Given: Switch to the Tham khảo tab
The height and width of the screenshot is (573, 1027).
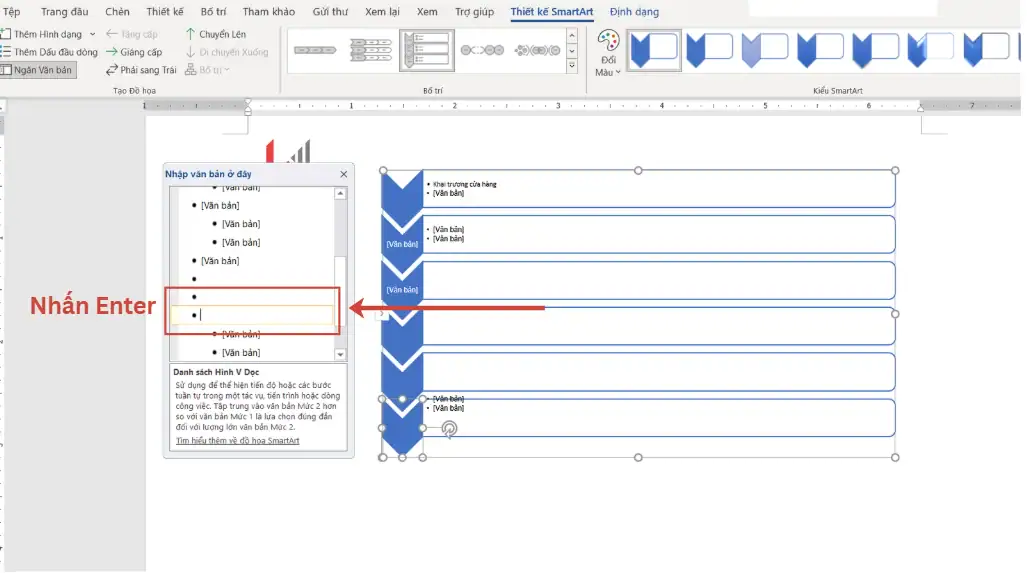Looking at the screenshot, I should pyautogui.click(x=269, y=12).
